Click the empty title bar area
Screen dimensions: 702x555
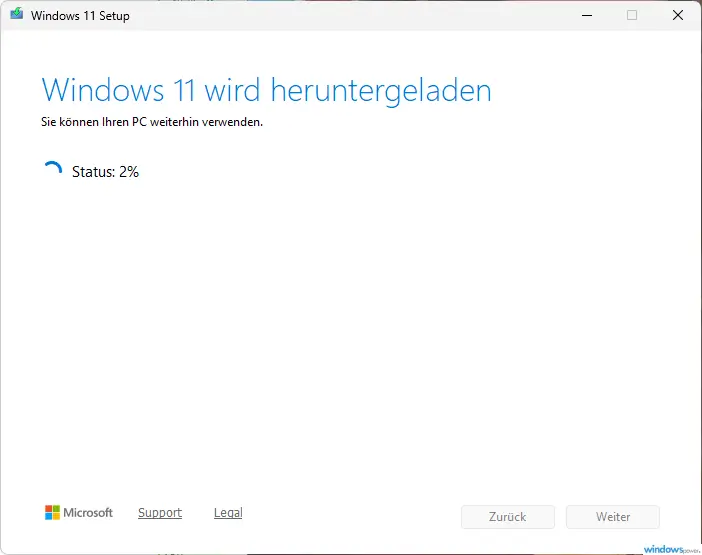click(350, 16)
